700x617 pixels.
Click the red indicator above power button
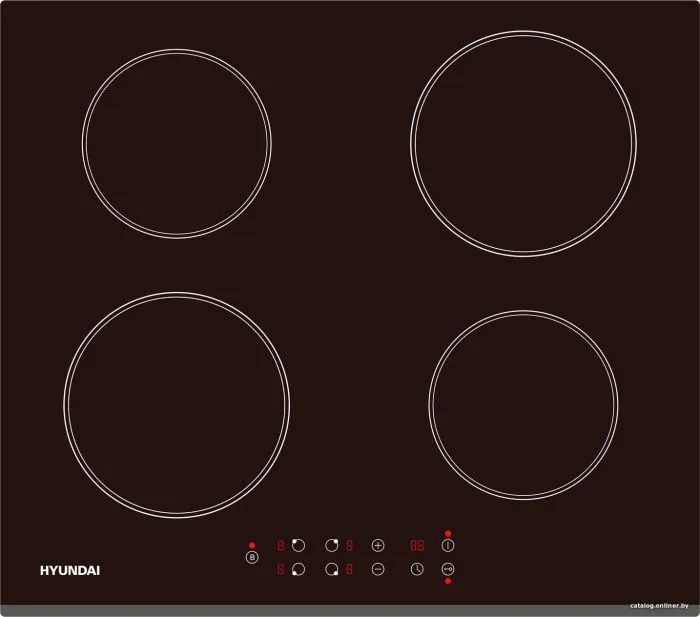pyautogui.click(x=447, y=533)
